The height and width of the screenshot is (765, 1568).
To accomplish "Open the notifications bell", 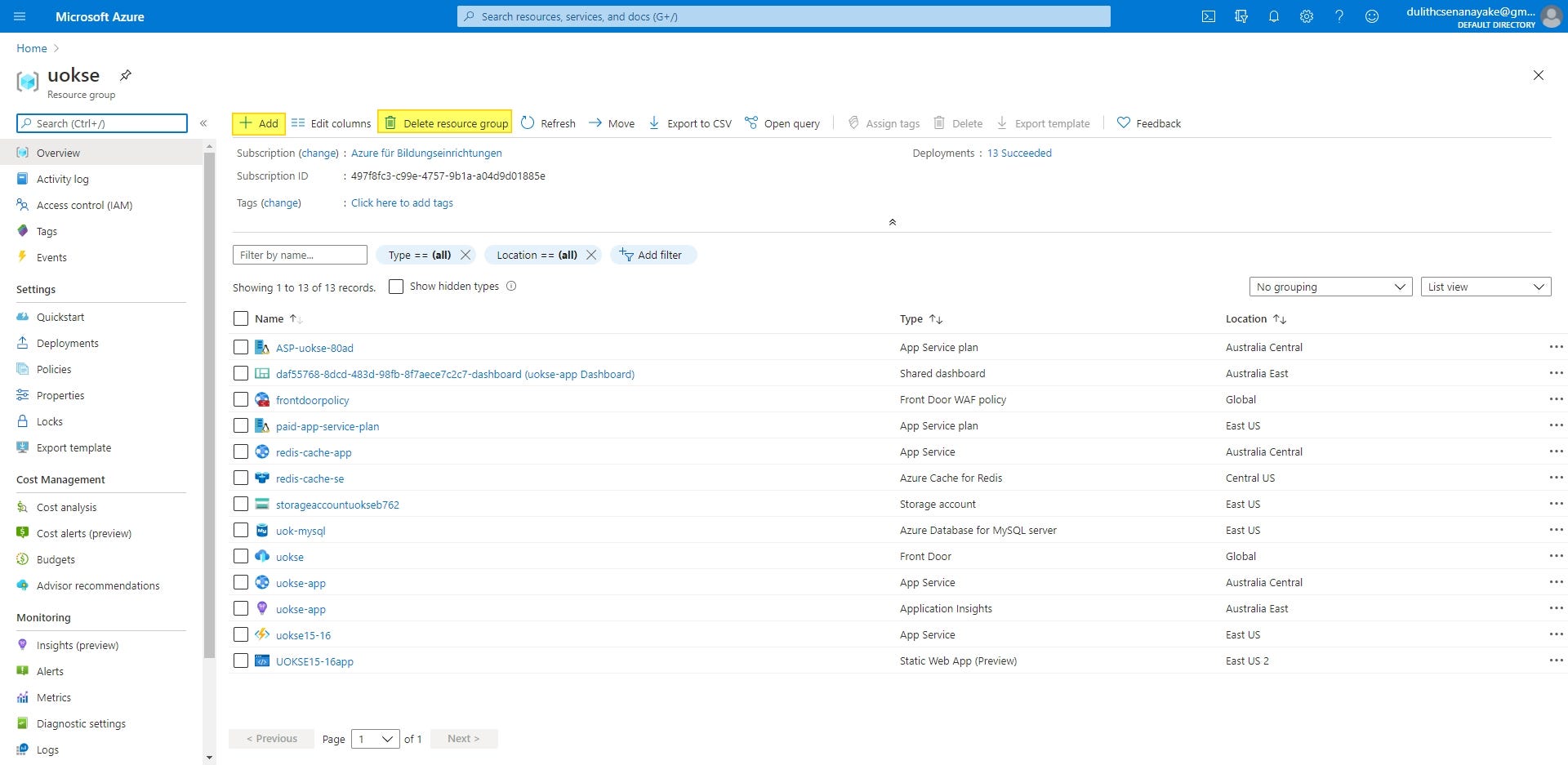I will (1274, 16).
